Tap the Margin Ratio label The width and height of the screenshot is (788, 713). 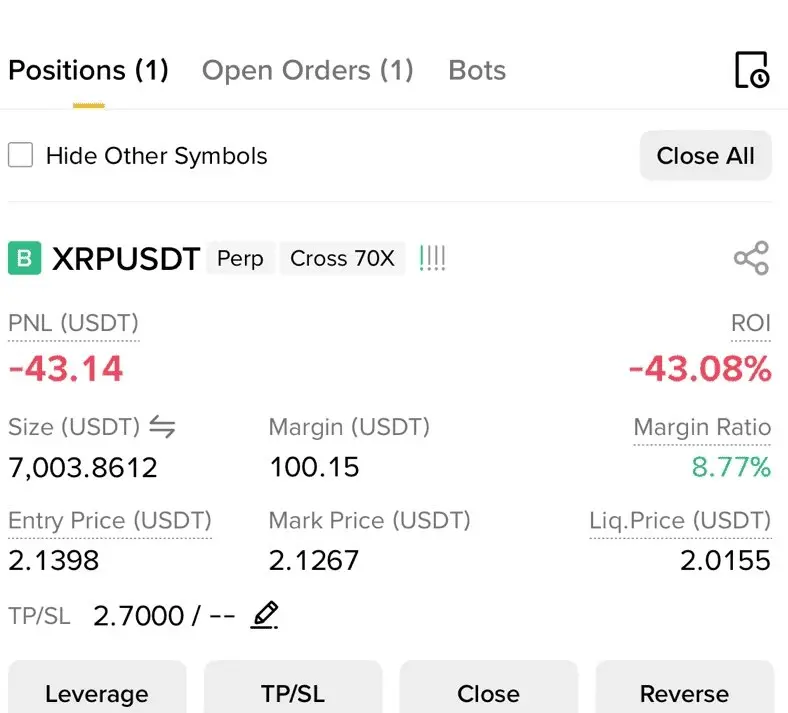[x=702, y=428]
